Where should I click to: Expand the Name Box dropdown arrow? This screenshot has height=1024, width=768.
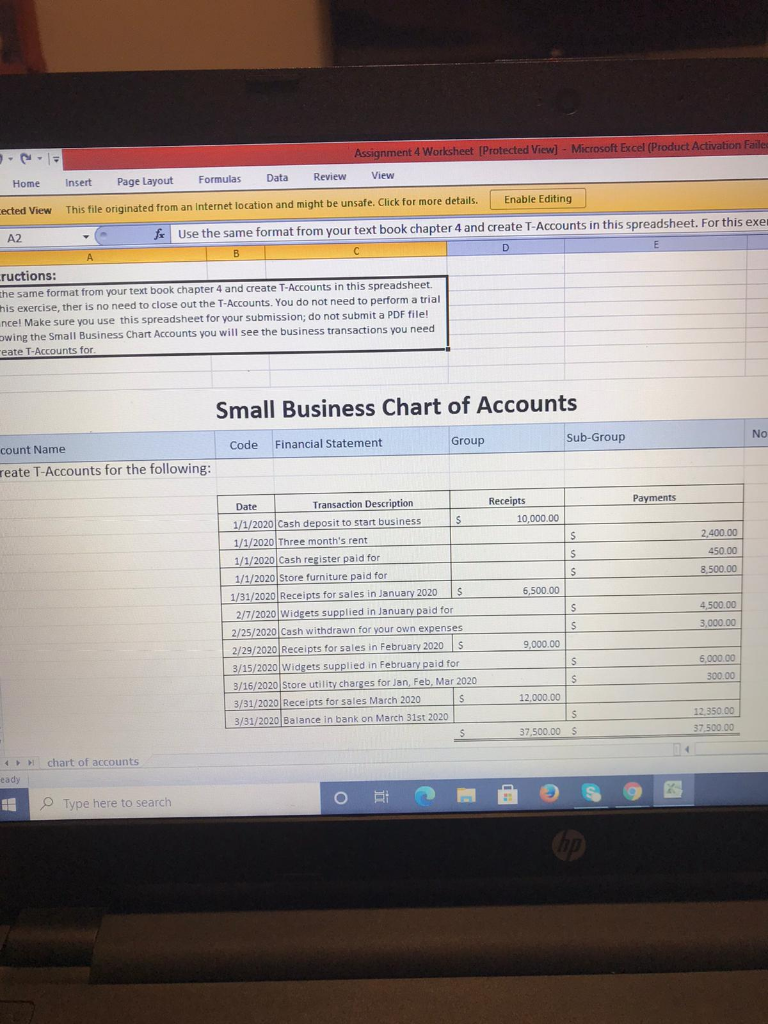(86, 236)
